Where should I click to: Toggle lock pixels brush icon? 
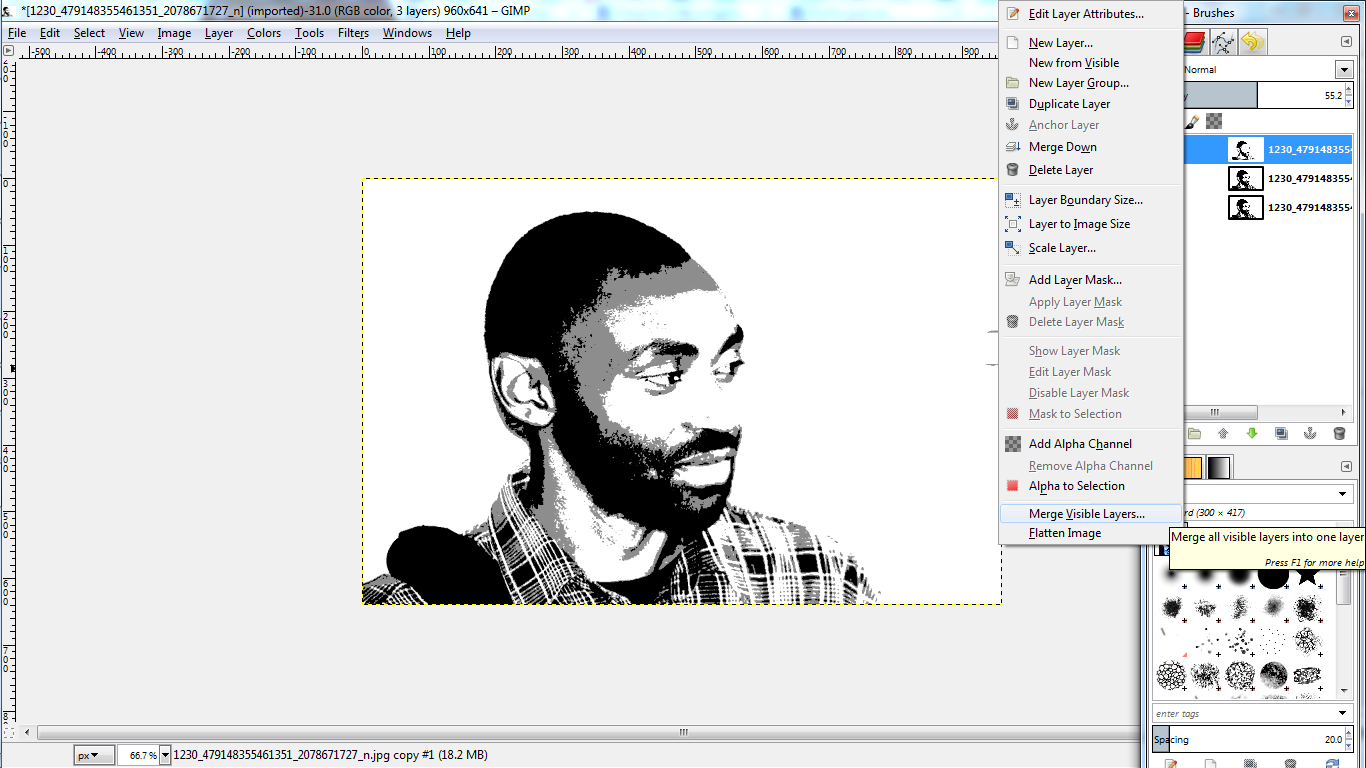pyautogui.click(x=1192, y=121)
